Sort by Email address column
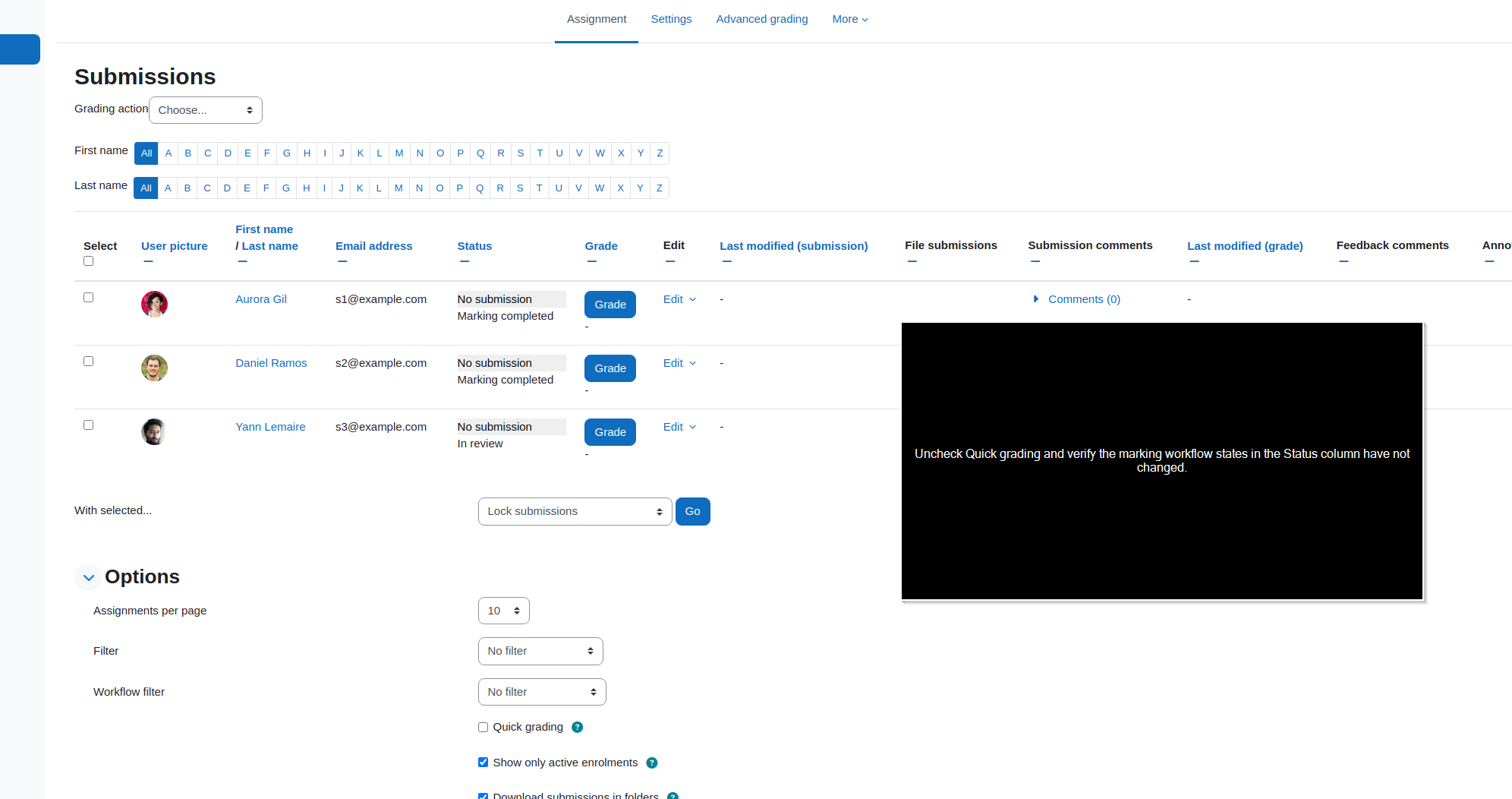This screenshot has height=799, width=1512. [x=374, y=246]
